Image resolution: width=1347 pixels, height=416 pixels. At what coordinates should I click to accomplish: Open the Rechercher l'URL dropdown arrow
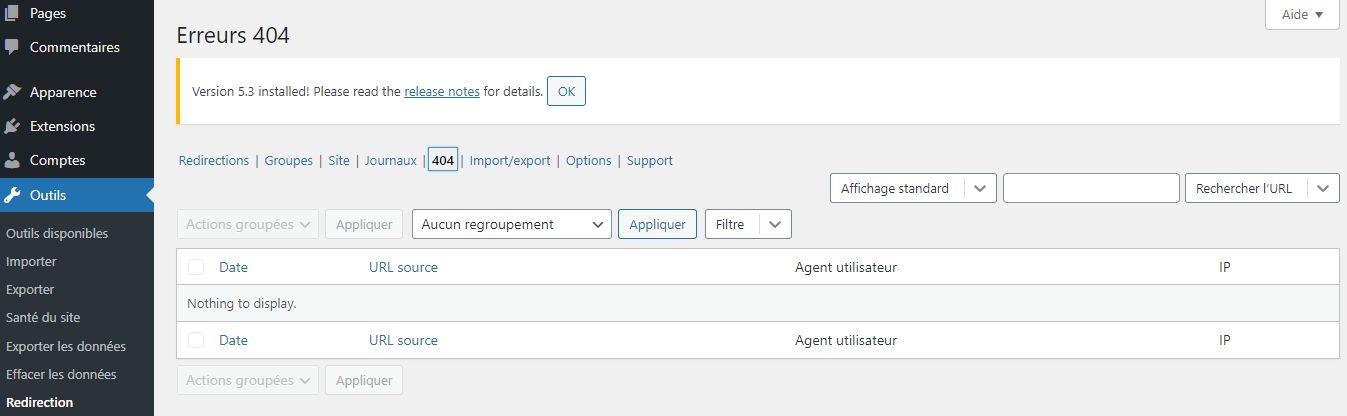(x=1323, y=188)
